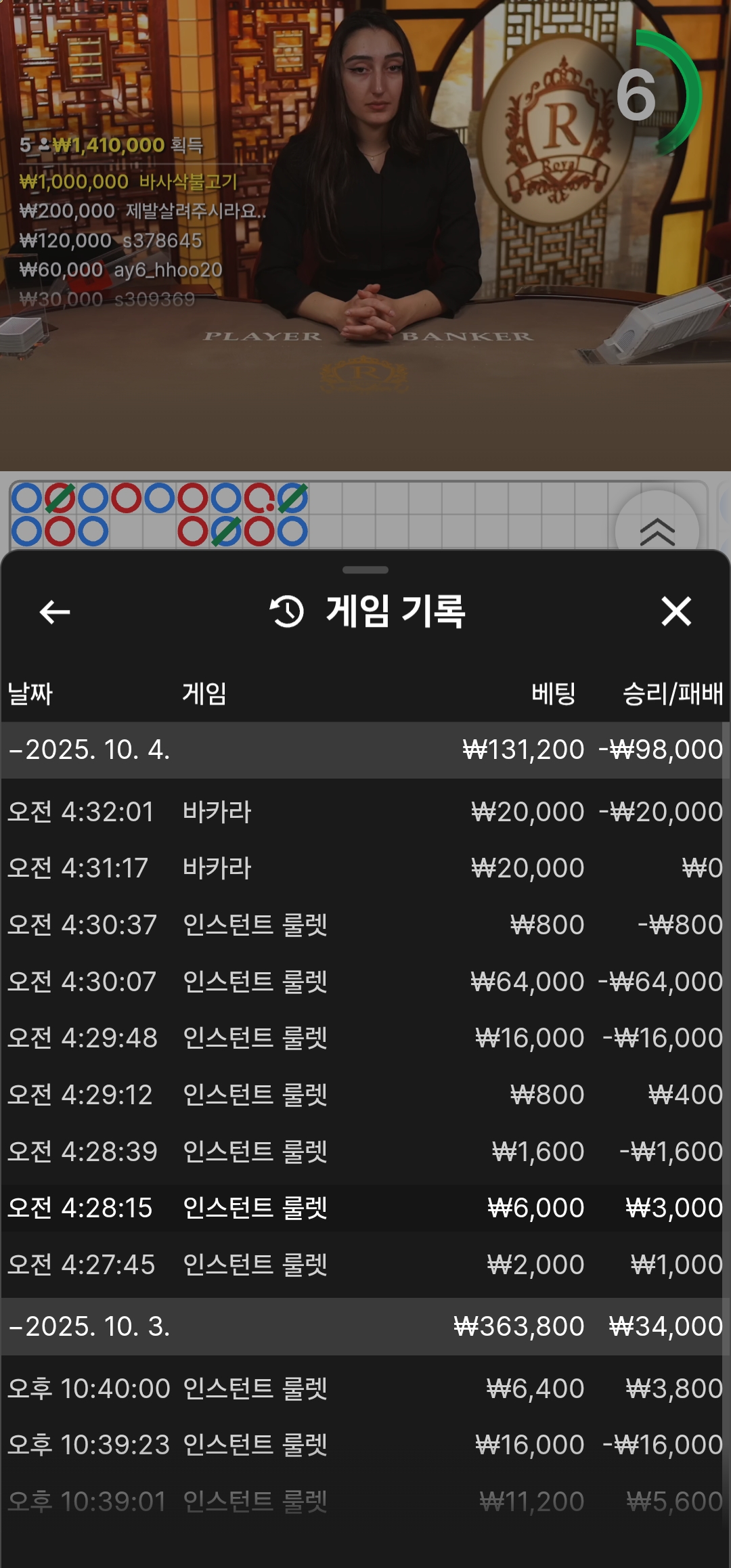Tap the 날짜 column header
Screen dimensions: 731x1568
pyautogui.click(x=30, y=694)
